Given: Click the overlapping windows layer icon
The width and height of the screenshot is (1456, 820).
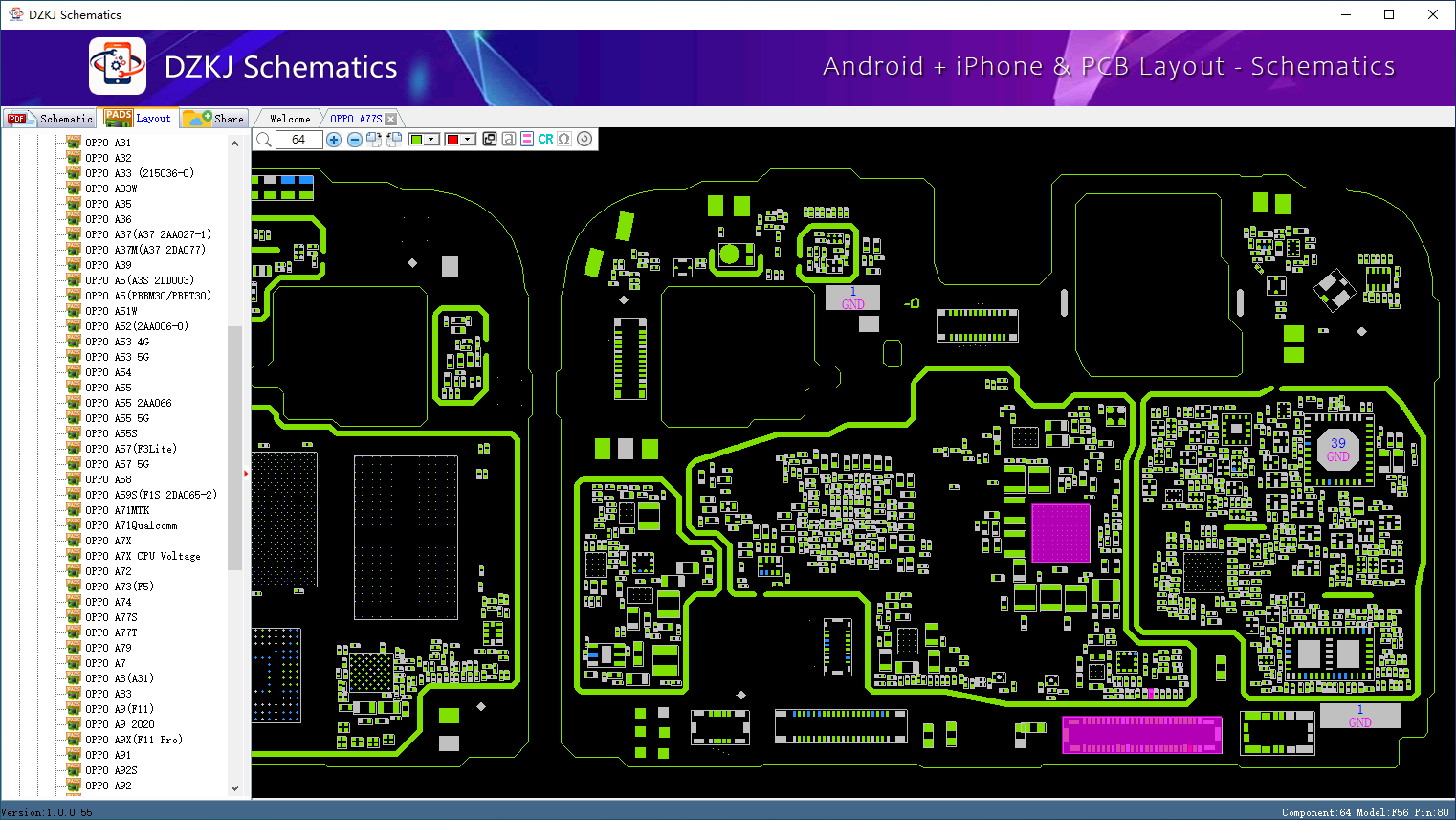Looking at the screenshot, I should point(490,140).
